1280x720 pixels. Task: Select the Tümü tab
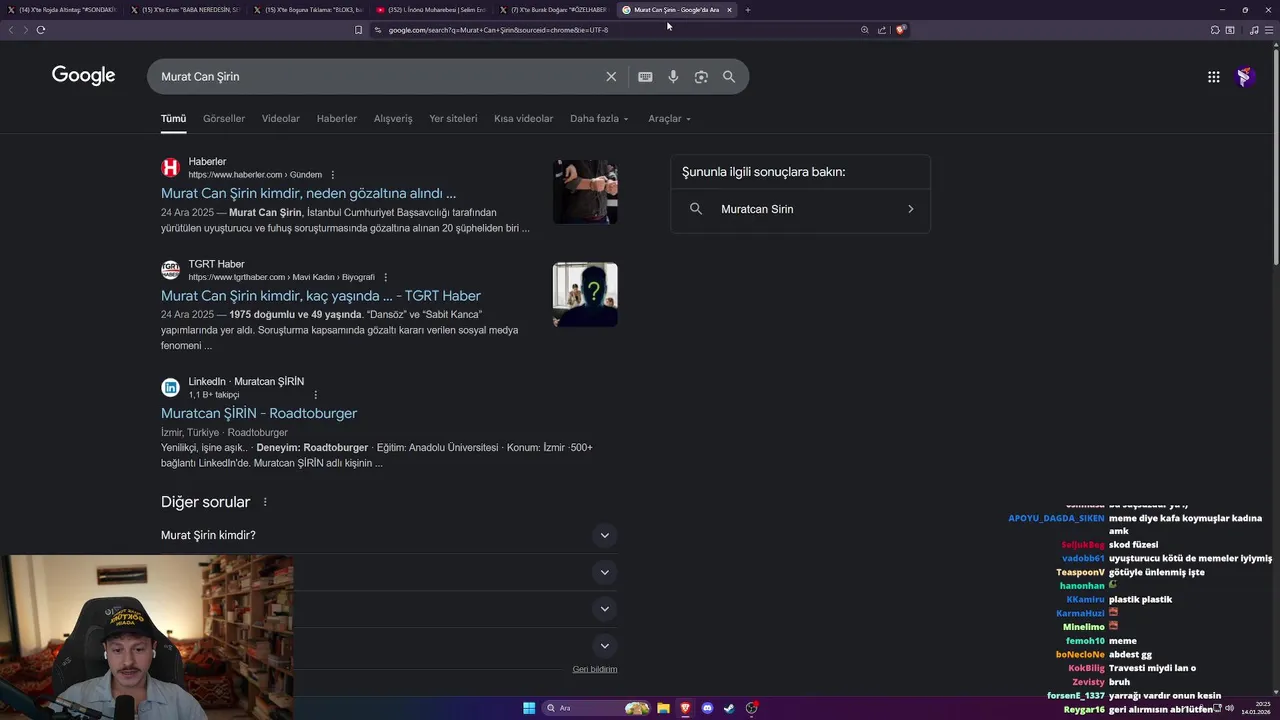click(173, 119)
